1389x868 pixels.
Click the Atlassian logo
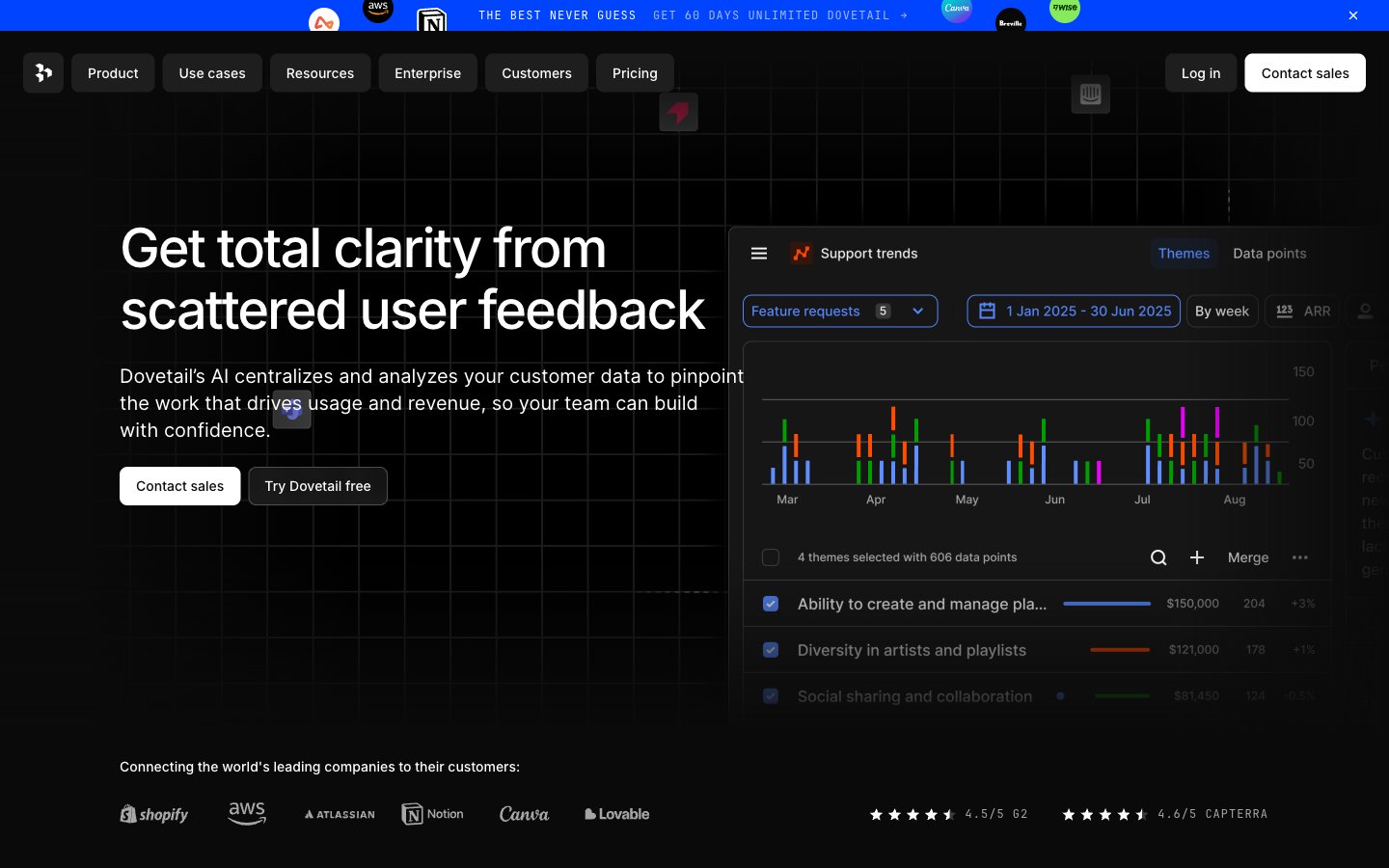340,814
